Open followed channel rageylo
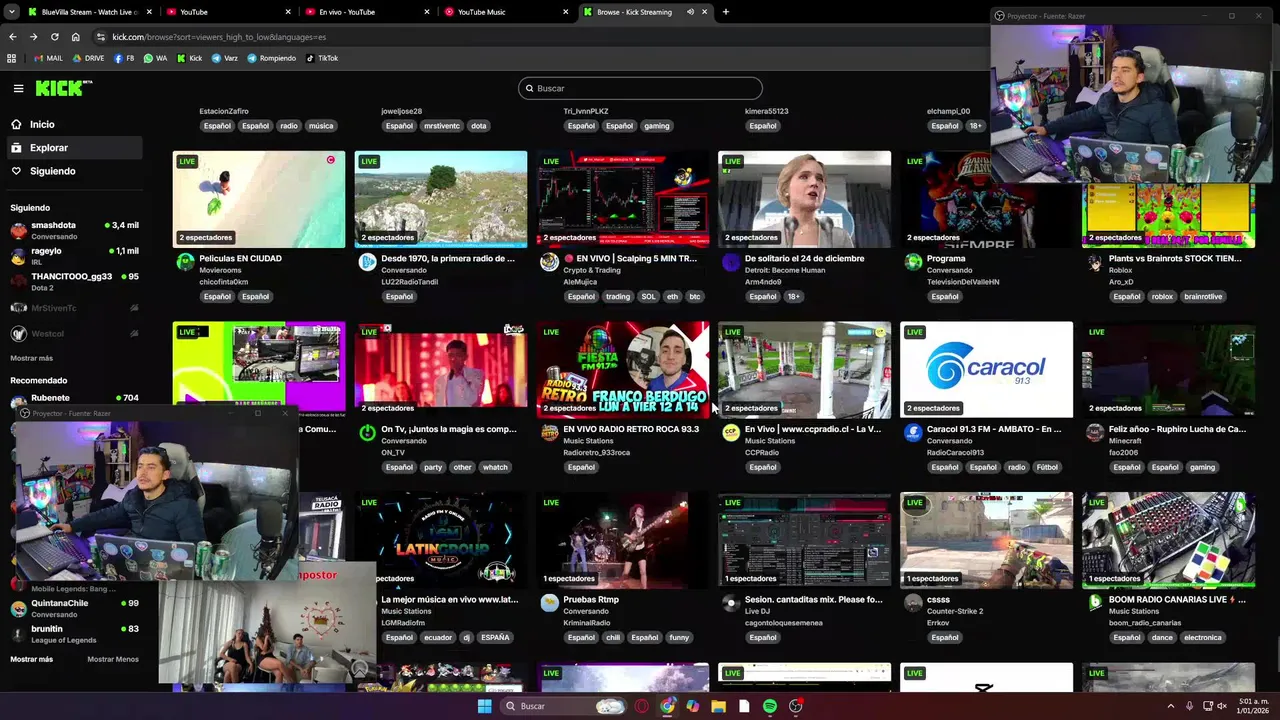 (74, 256)
